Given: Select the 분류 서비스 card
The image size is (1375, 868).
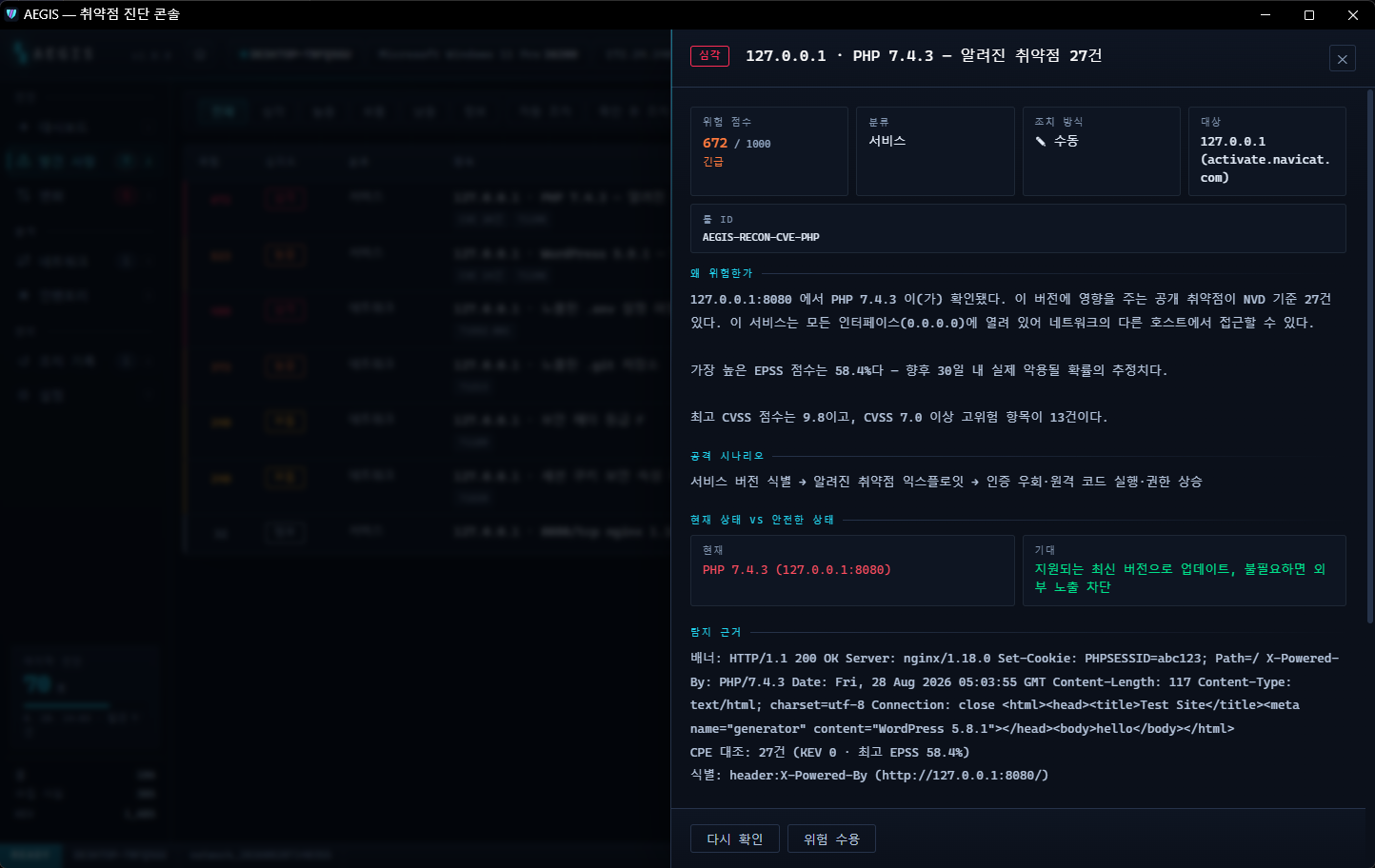Looking at the screenshot, I should (935, 151).
